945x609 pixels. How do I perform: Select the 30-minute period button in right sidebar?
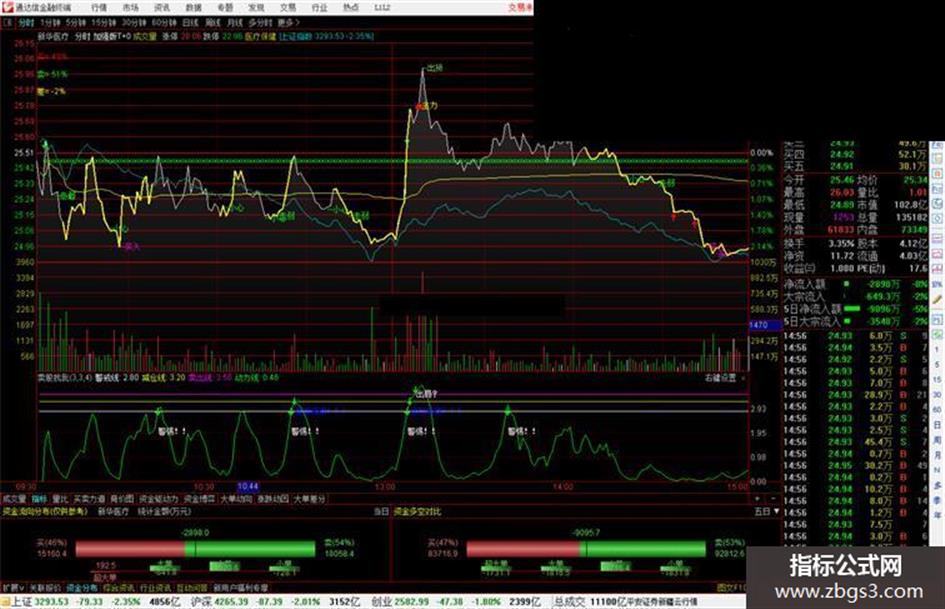(937, 395)
